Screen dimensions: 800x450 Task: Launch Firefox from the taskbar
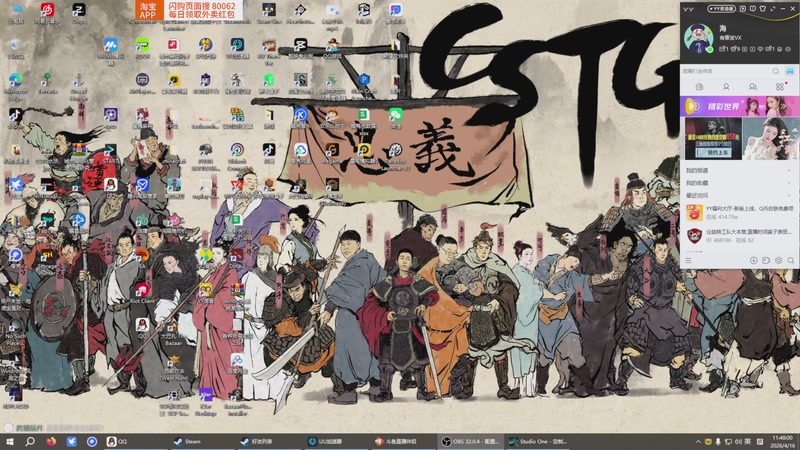[x=51, y=441]
